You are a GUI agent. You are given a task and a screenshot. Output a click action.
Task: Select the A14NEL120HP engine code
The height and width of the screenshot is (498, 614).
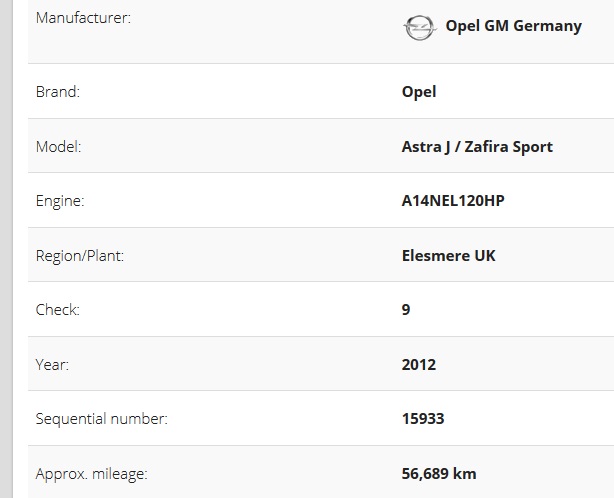pyautogui.click(x=453, y=201)
